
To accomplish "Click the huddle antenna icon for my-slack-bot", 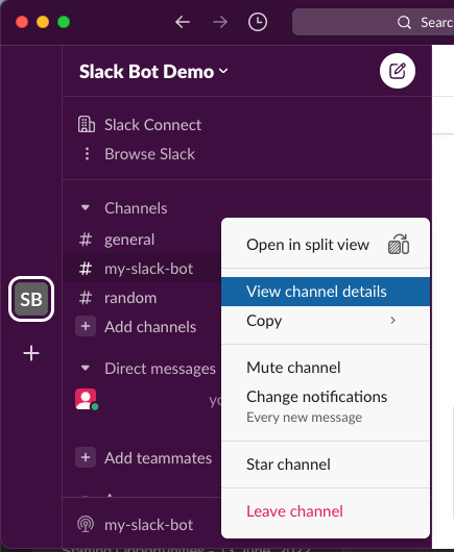I will pos(86,524).
